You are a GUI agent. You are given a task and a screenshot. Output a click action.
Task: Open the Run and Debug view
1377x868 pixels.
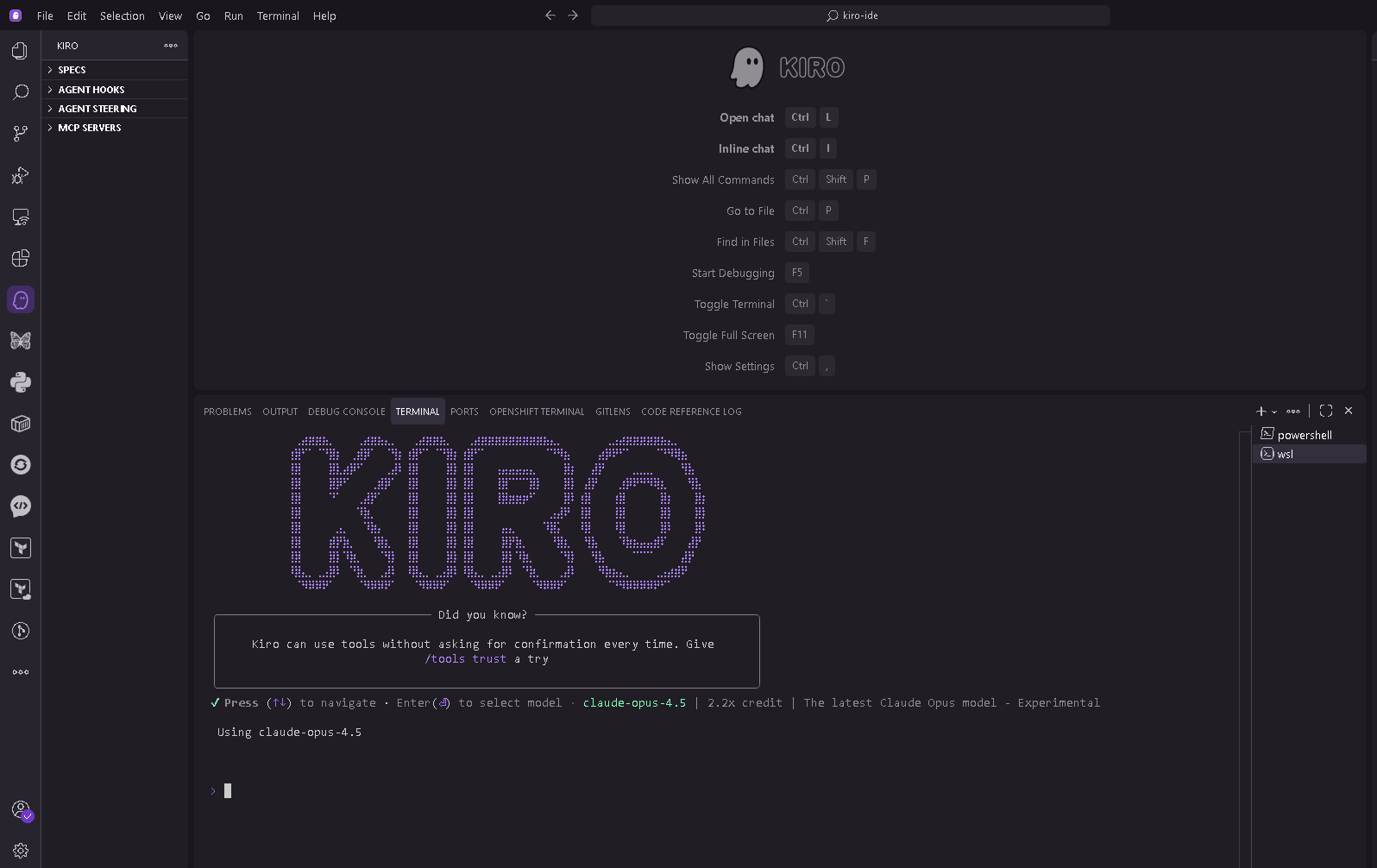(x=20, y=175)
